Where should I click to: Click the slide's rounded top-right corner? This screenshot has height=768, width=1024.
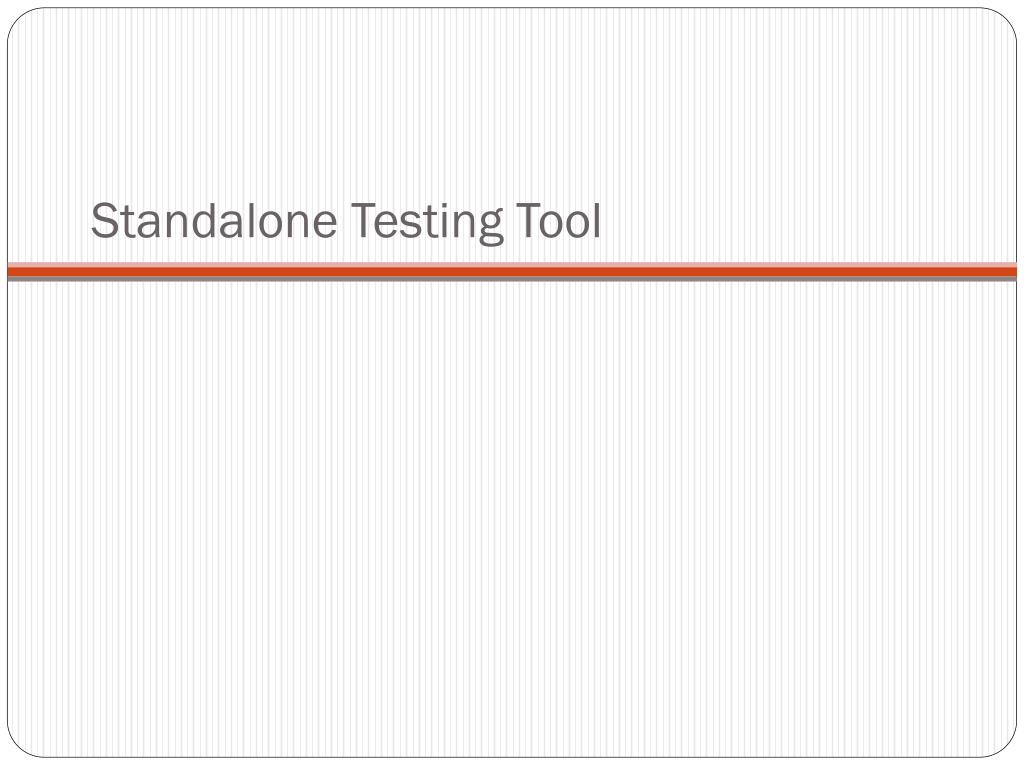[x=1005, y=19]
